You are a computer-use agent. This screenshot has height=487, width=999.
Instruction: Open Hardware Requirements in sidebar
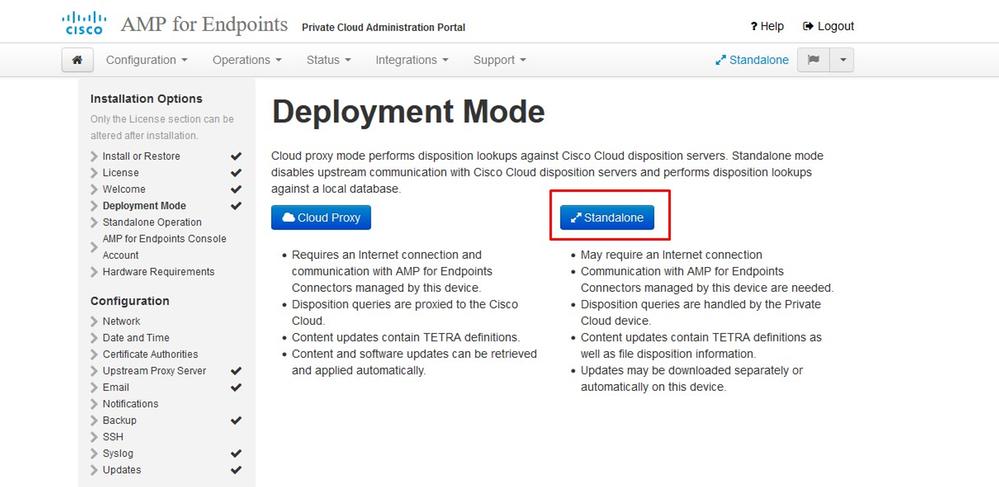158,272
